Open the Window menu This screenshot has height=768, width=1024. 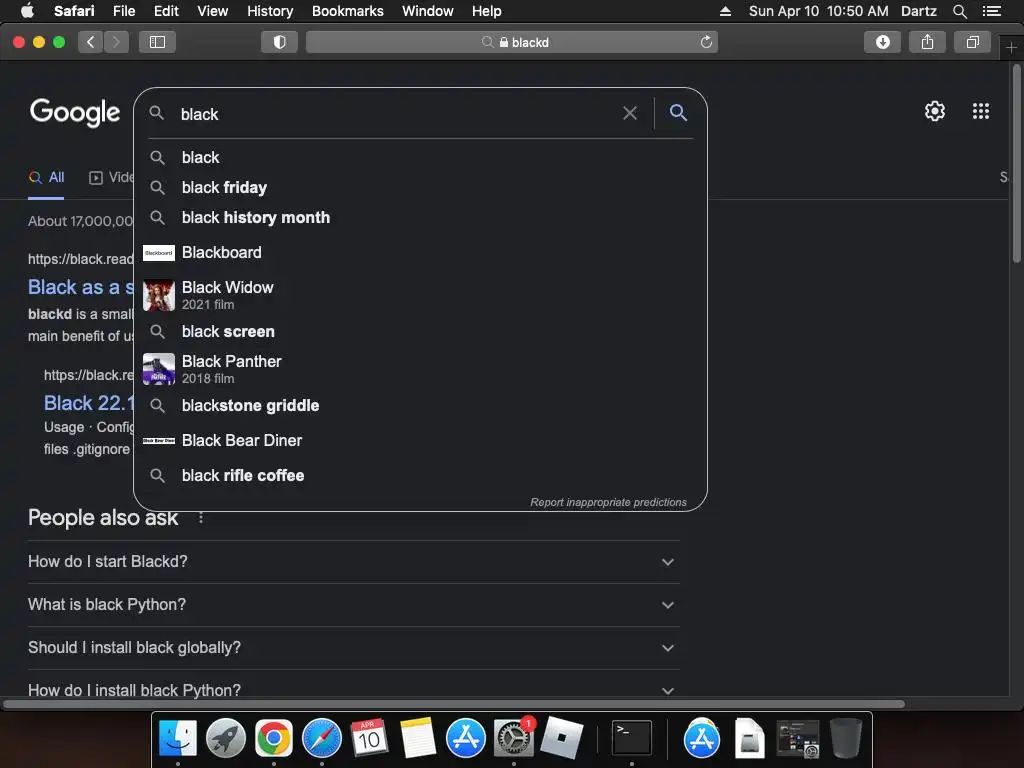[428, 11]
